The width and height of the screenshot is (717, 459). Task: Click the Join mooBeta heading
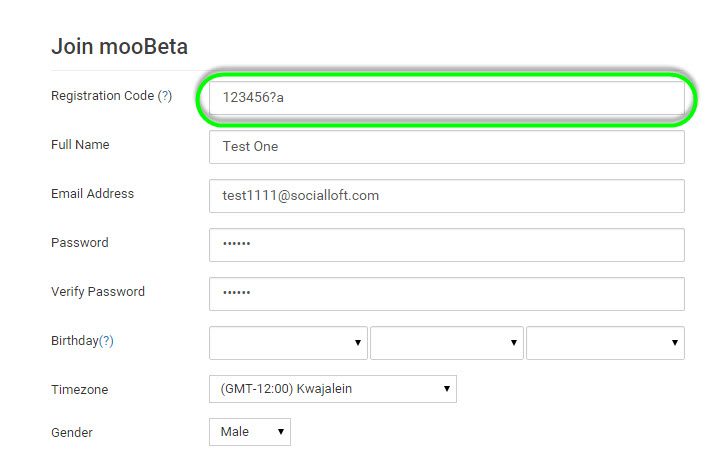[x=119, y=46]
